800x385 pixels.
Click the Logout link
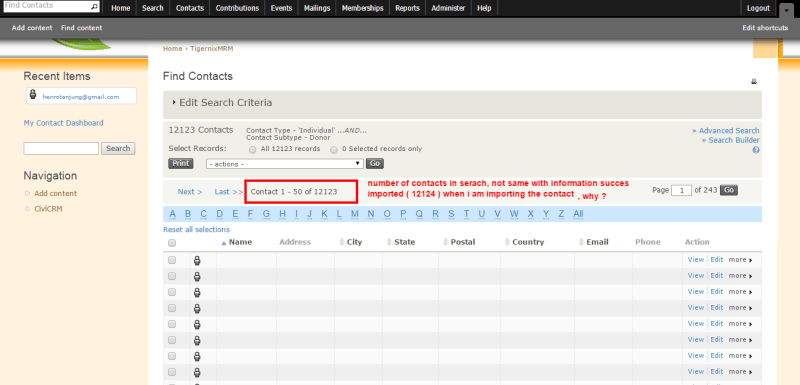[758, 8]
